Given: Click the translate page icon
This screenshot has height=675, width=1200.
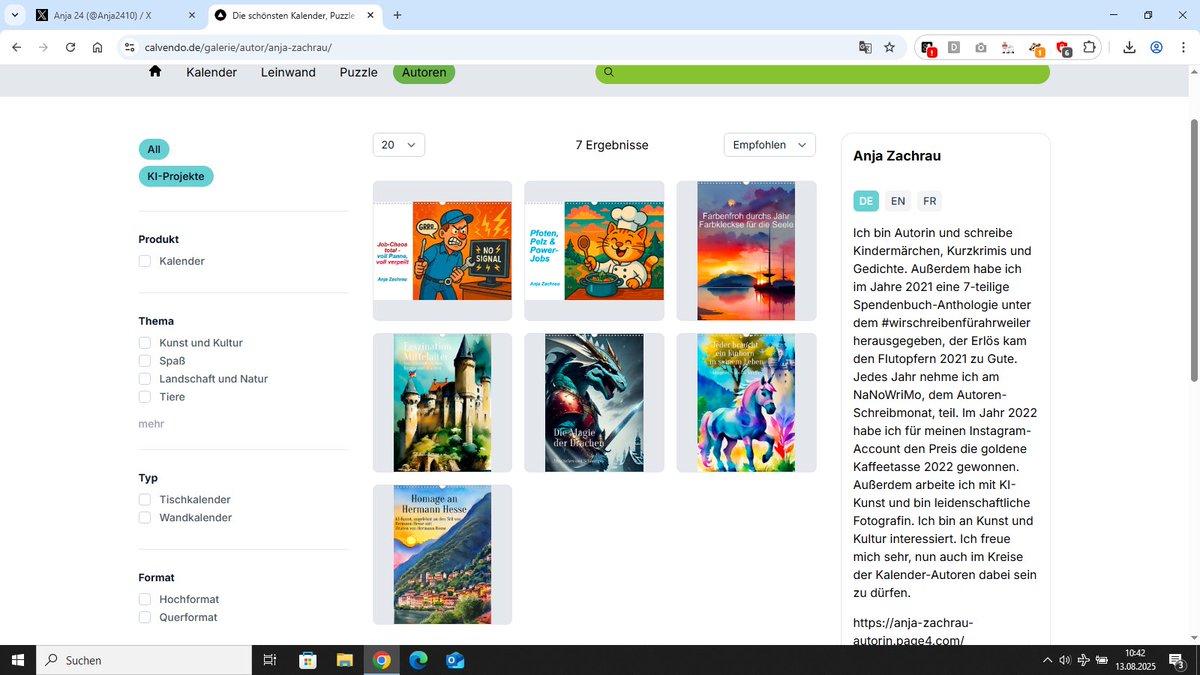Looking at the screenshot, I should (x=865, y=47).
